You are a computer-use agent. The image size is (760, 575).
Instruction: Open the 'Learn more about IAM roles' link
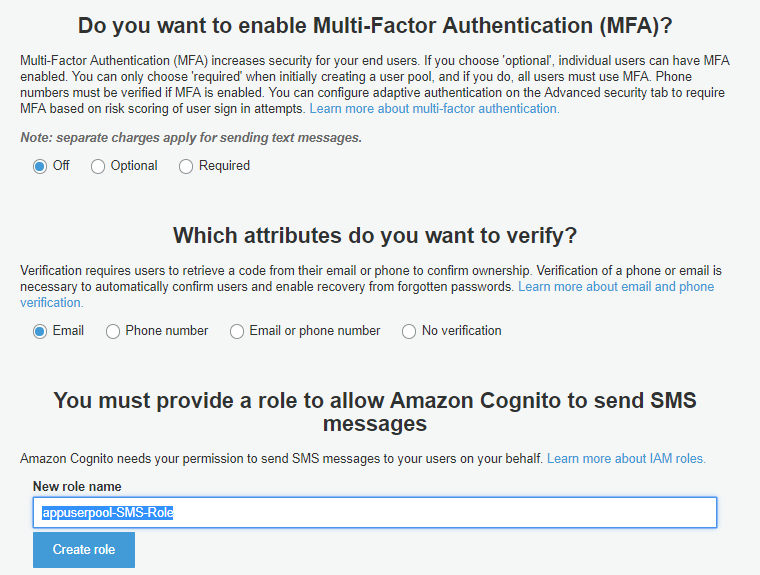626,459
